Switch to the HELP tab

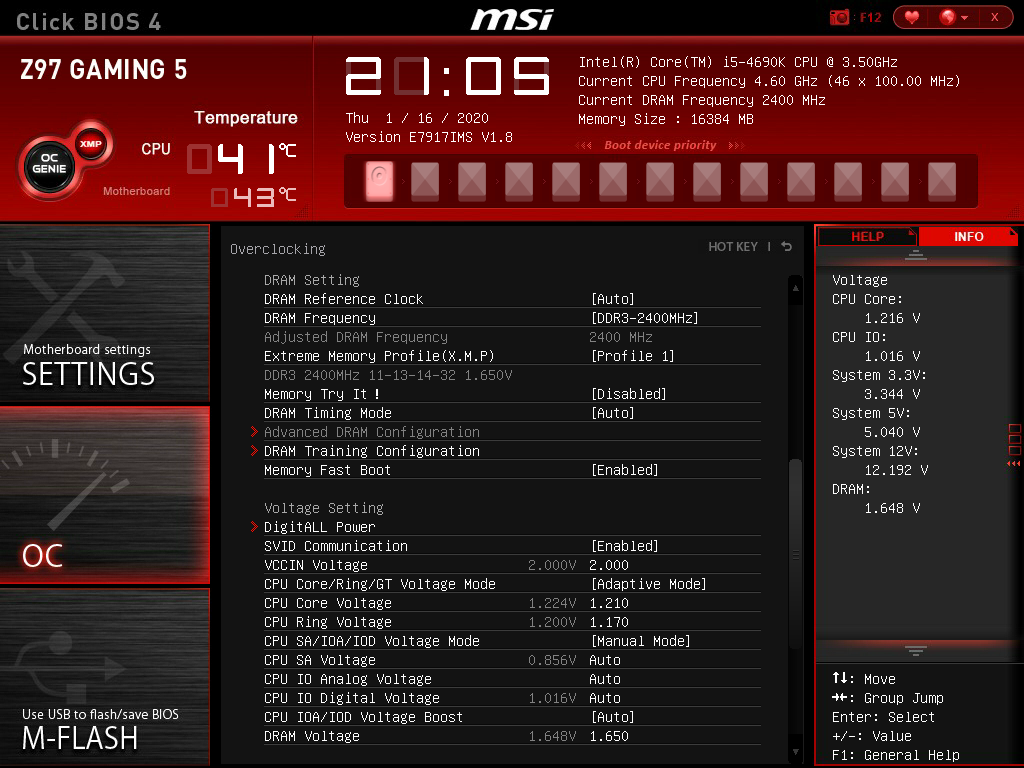[867, 236]
